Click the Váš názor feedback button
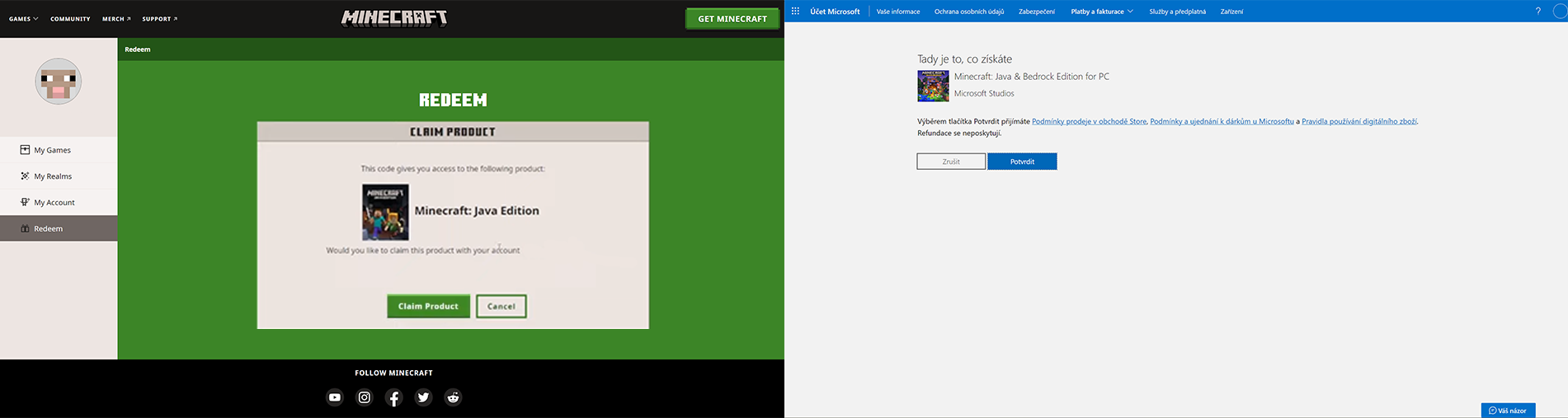The image size is (1568, 418). tap(1508, 411)
